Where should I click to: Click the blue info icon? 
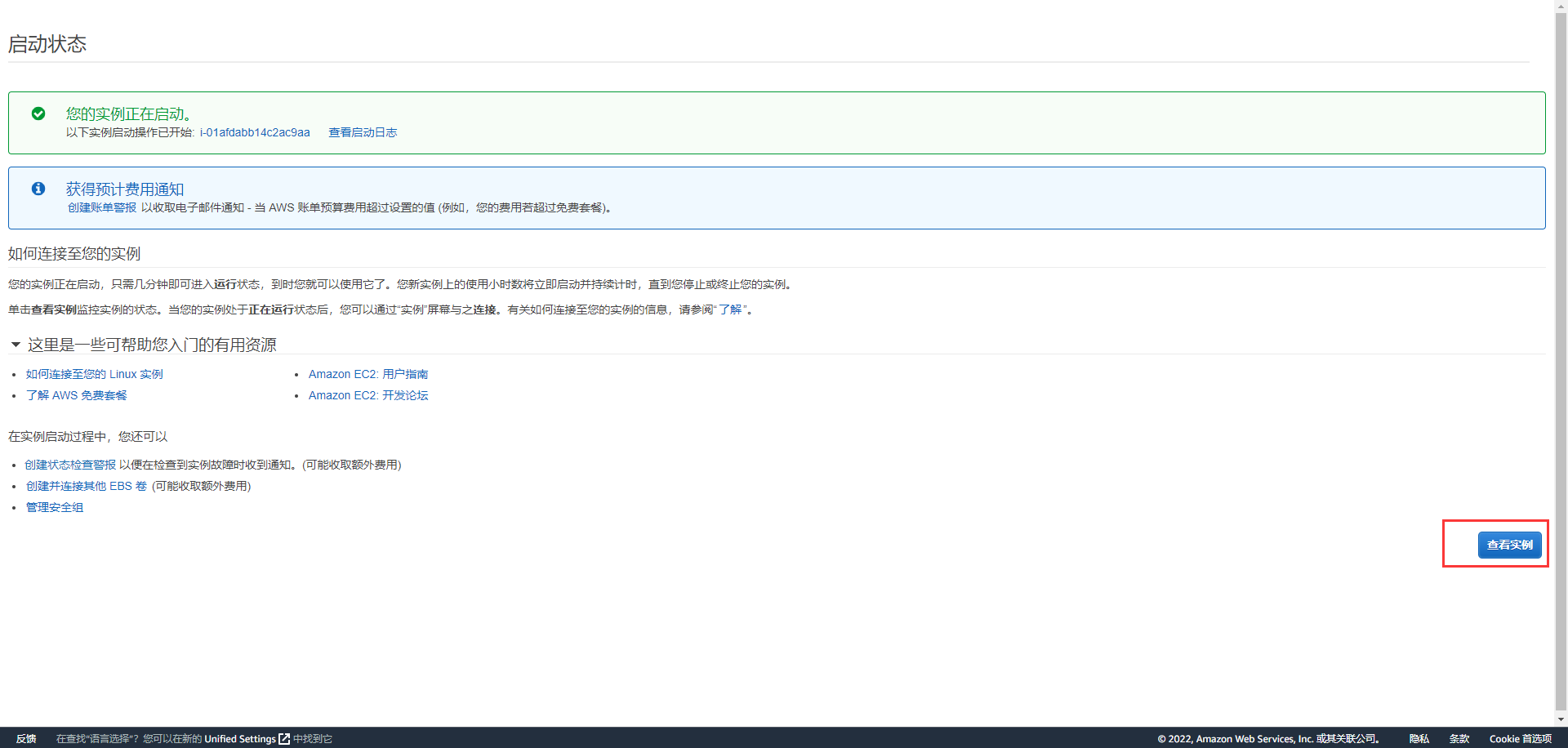point(38,189)
